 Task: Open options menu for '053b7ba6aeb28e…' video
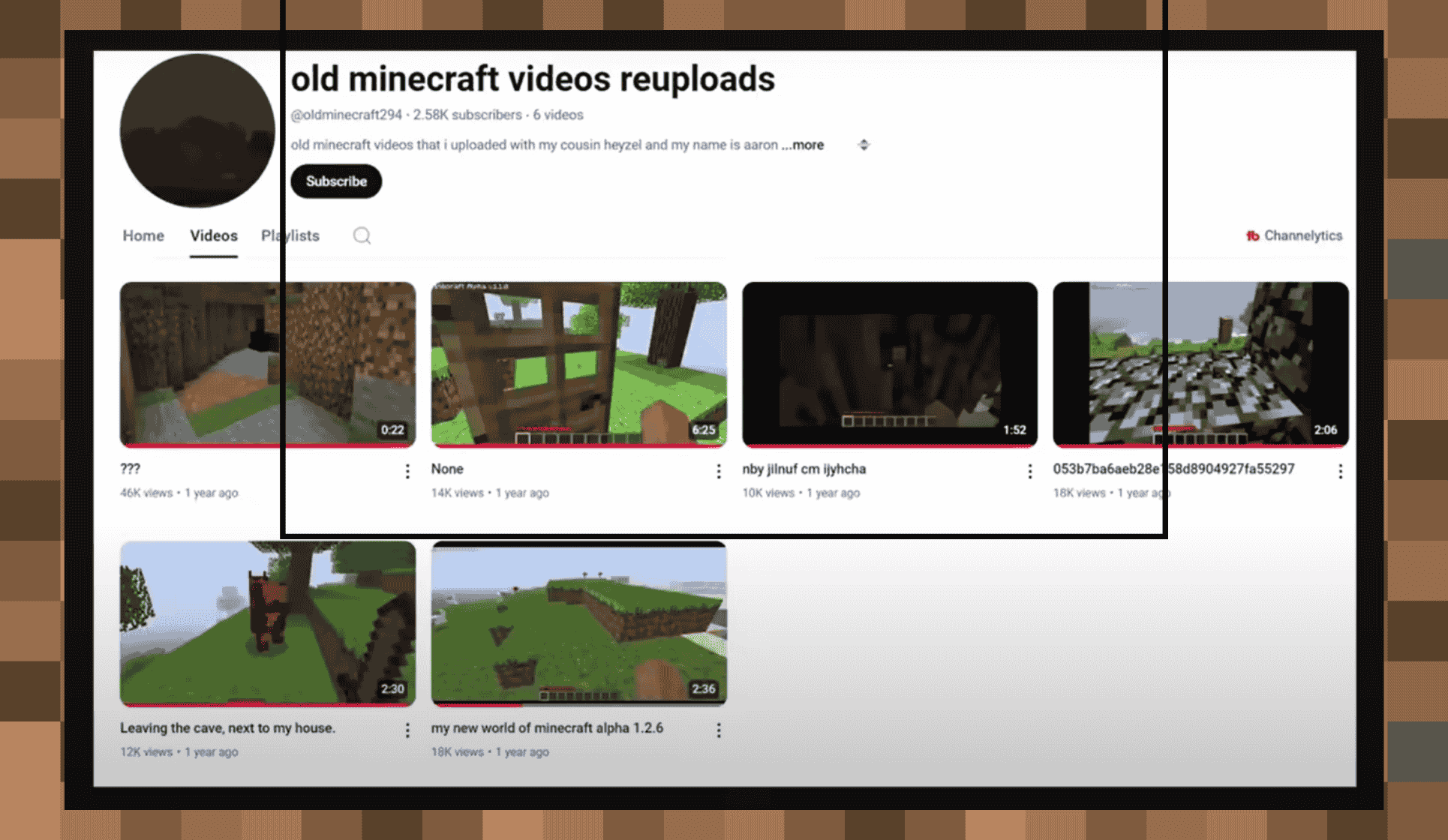pos(1341,471)
